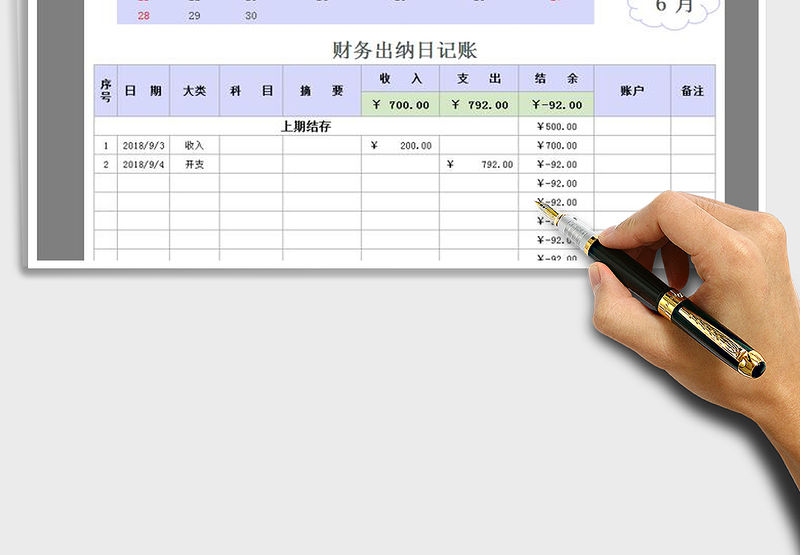Click the 大类 column header

click(194, 91)
